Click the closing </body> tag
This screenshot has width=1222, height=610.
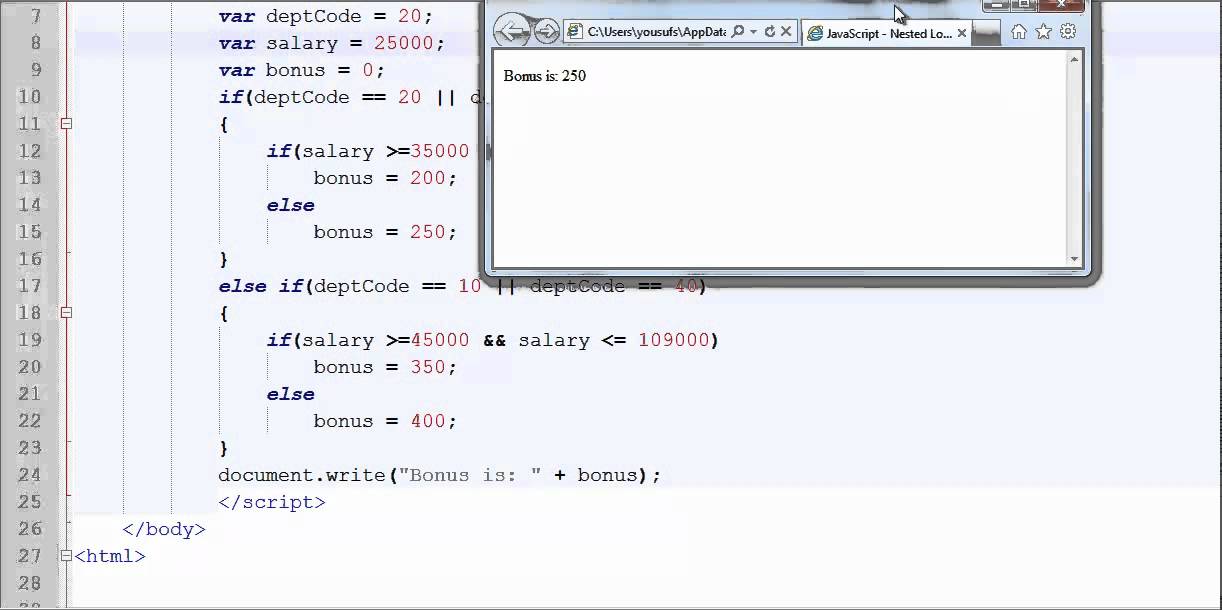pyautogui.click(x=164, y=529)
